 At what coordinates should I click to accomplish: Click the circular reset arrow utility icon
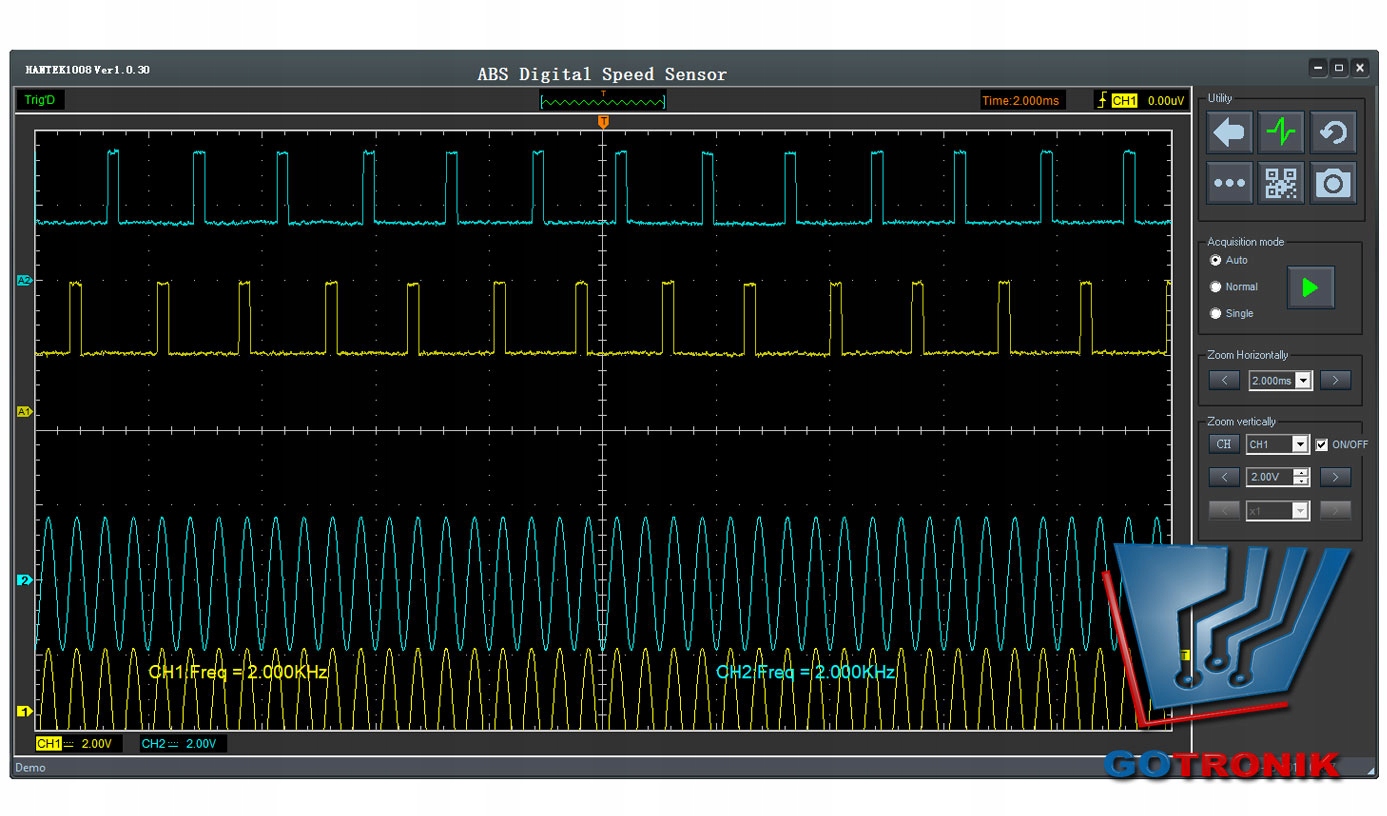coord(1333,132)
